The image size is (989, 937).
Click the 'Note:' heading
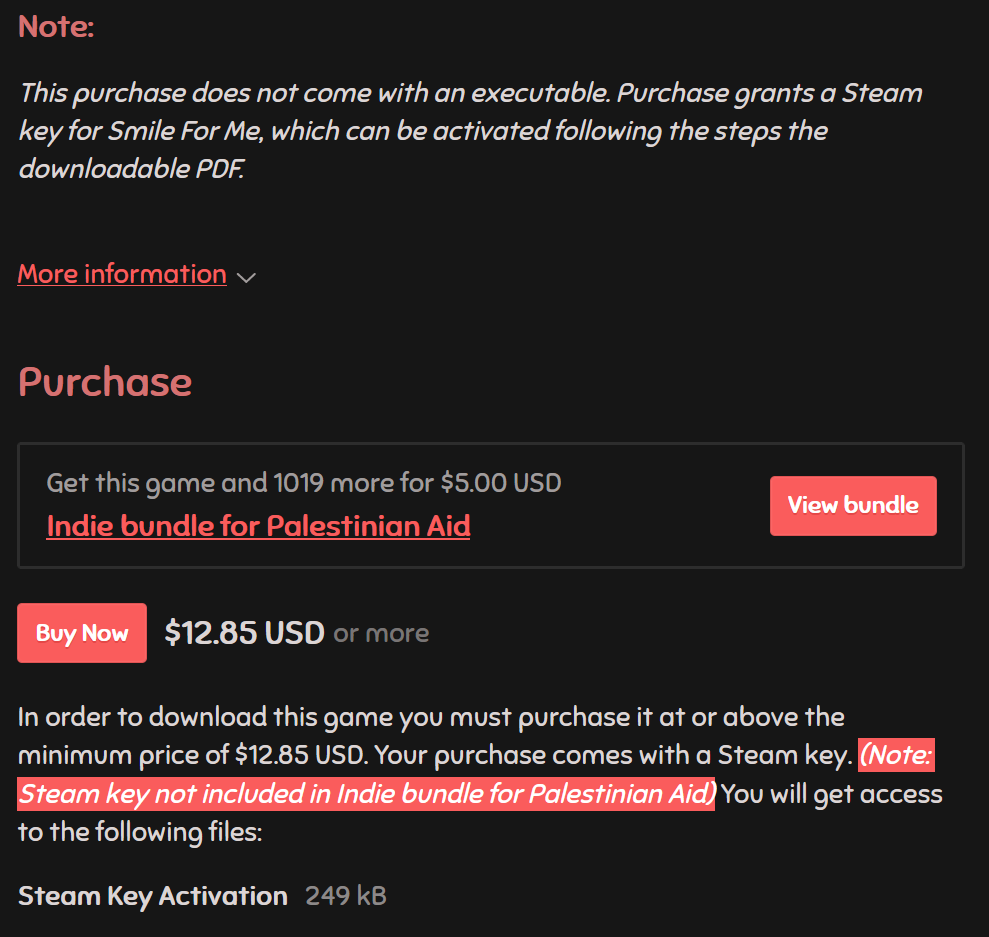56,27
